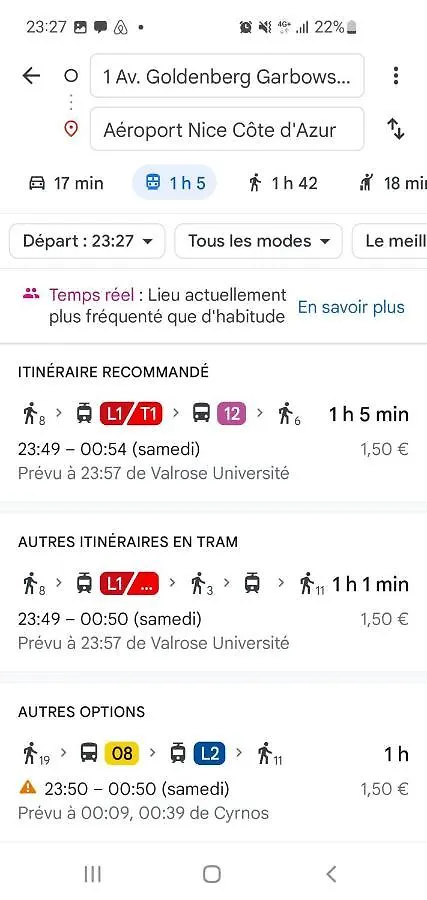Tap the red destination pin icon
The width and height of the screenshot is (427, 900).
pos(71,129)
